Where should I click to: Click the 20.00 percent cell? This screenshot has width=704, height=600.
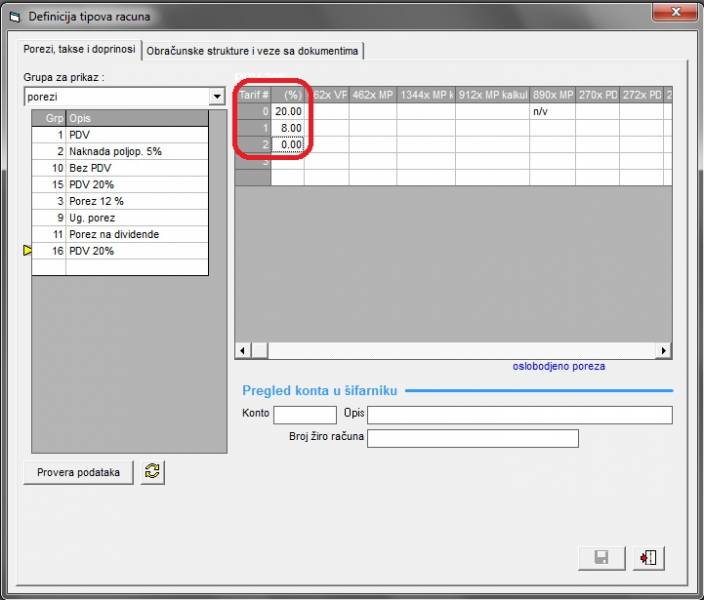[x=288, y=111]
